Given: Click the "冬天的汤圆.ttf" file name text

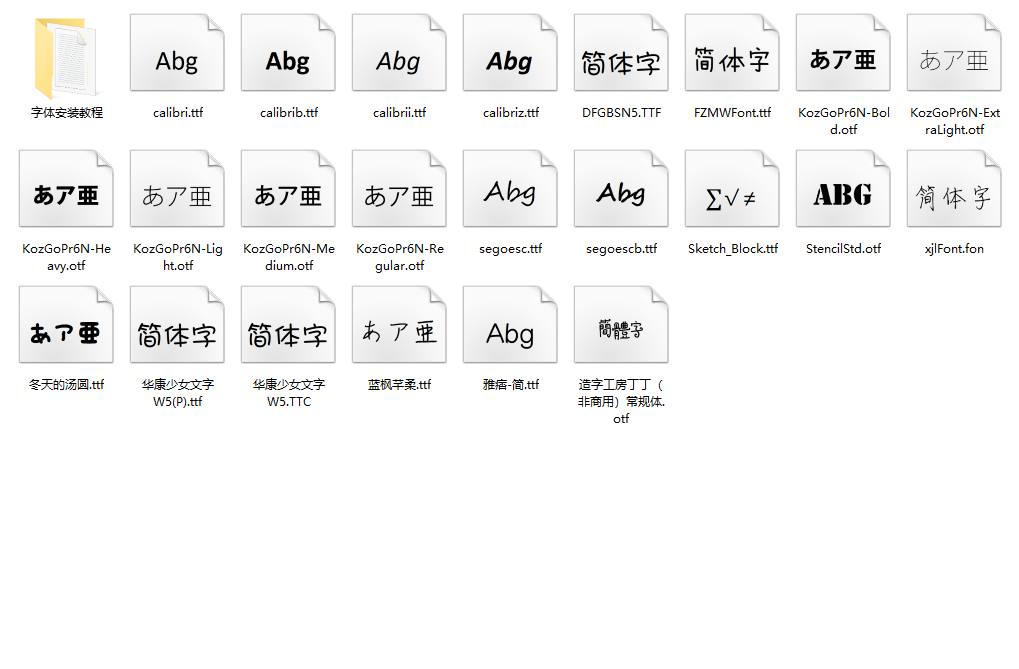Looking at the screenshot, I should [67, 384].
